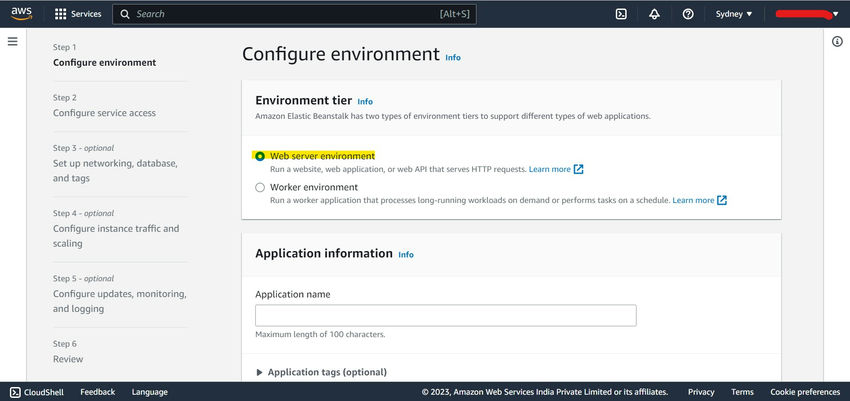Open the notifications bell
The width and height of the screenshot is (850, 401).
[654, 14]
